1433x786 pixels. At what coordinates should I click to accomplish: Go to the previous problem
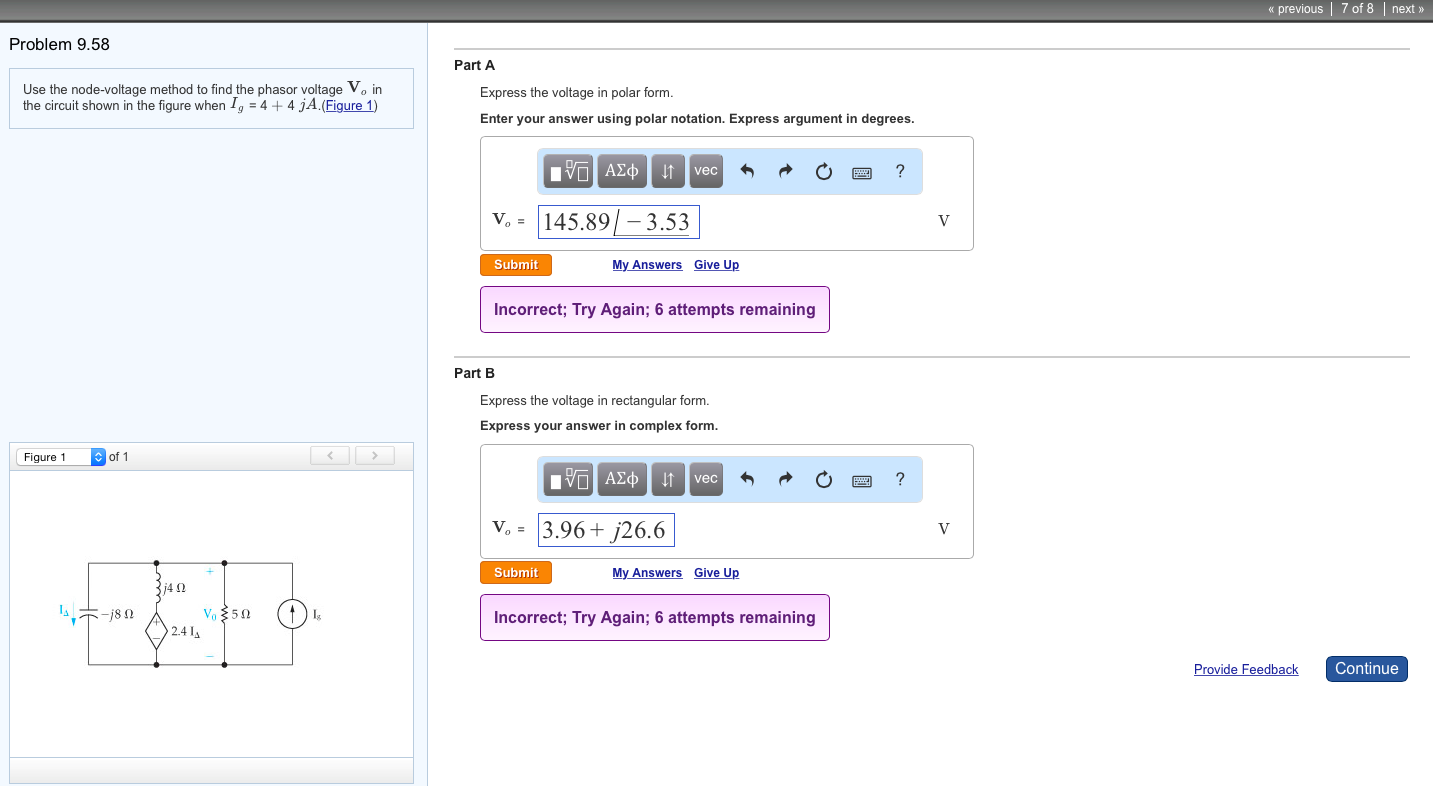pos(1295,9)
